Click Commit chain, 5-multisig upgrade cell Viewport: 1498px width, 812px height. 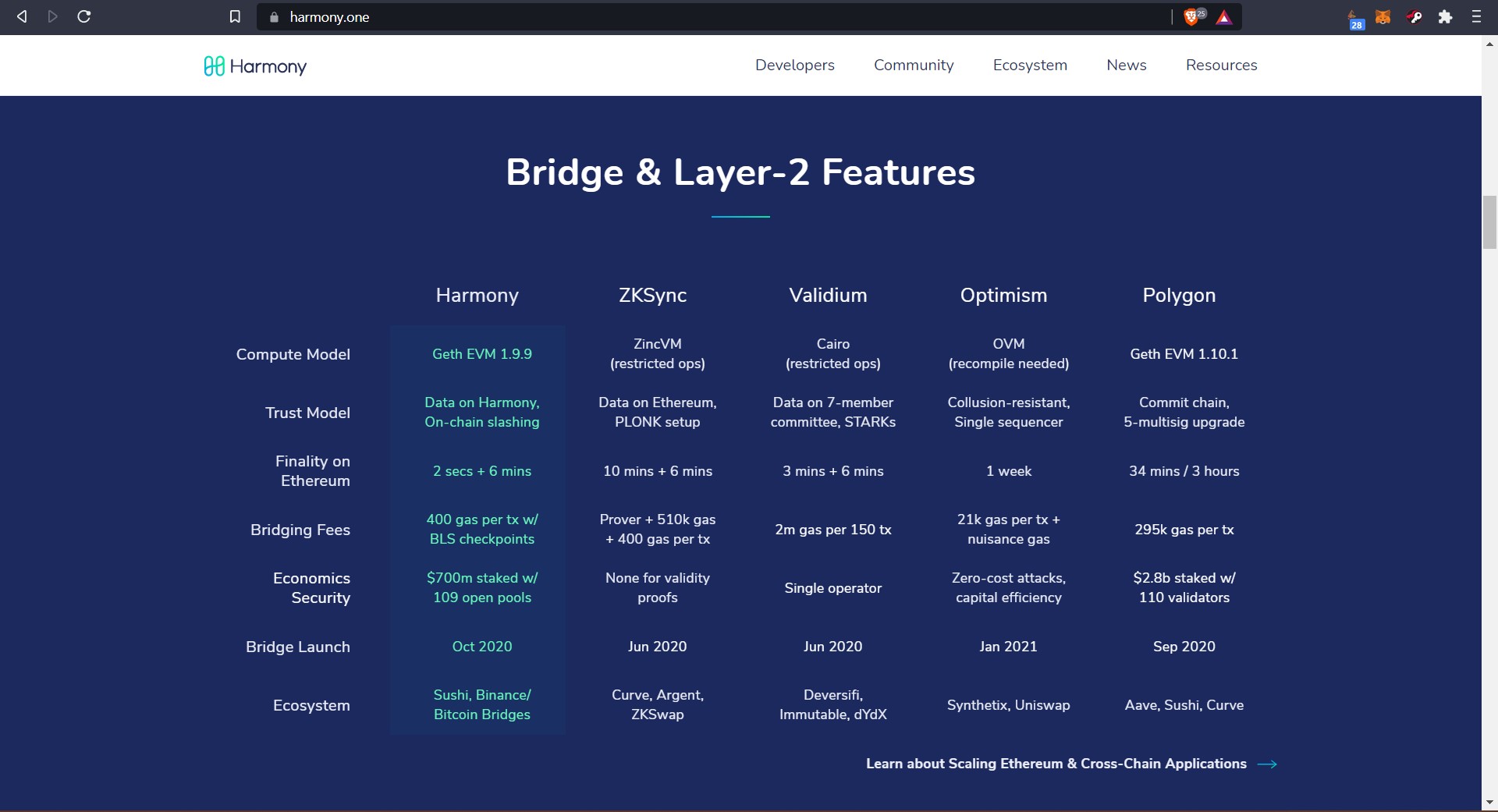click(1184, 412)
